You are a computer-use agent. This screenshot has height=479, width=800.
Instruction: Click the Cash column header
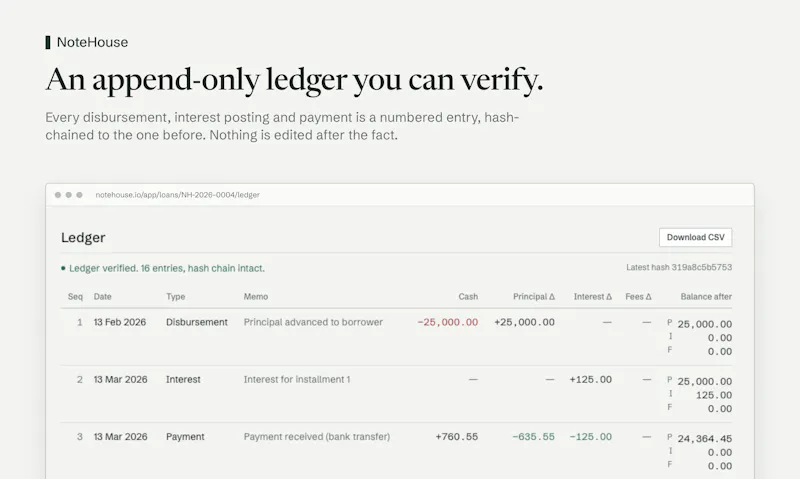coord(468,296)
